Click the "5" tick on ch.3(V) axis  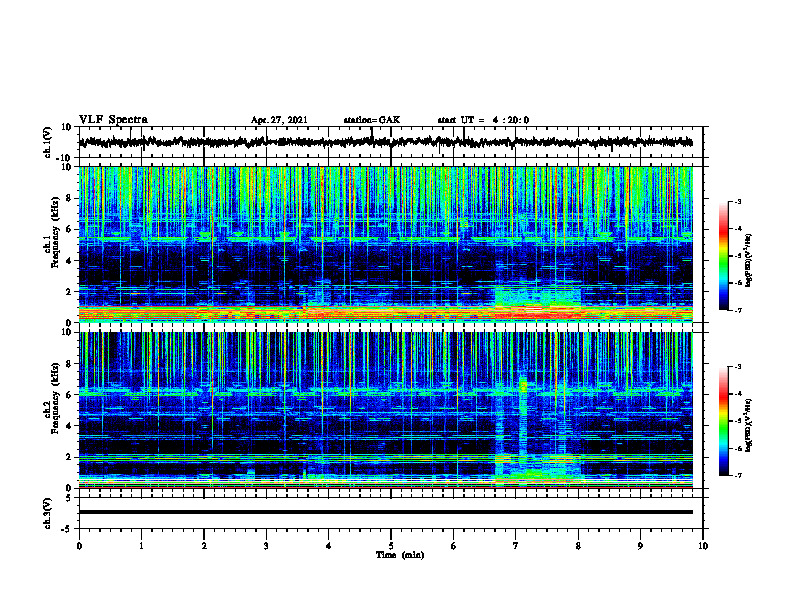pyautogui.click(x=69, y=498)
